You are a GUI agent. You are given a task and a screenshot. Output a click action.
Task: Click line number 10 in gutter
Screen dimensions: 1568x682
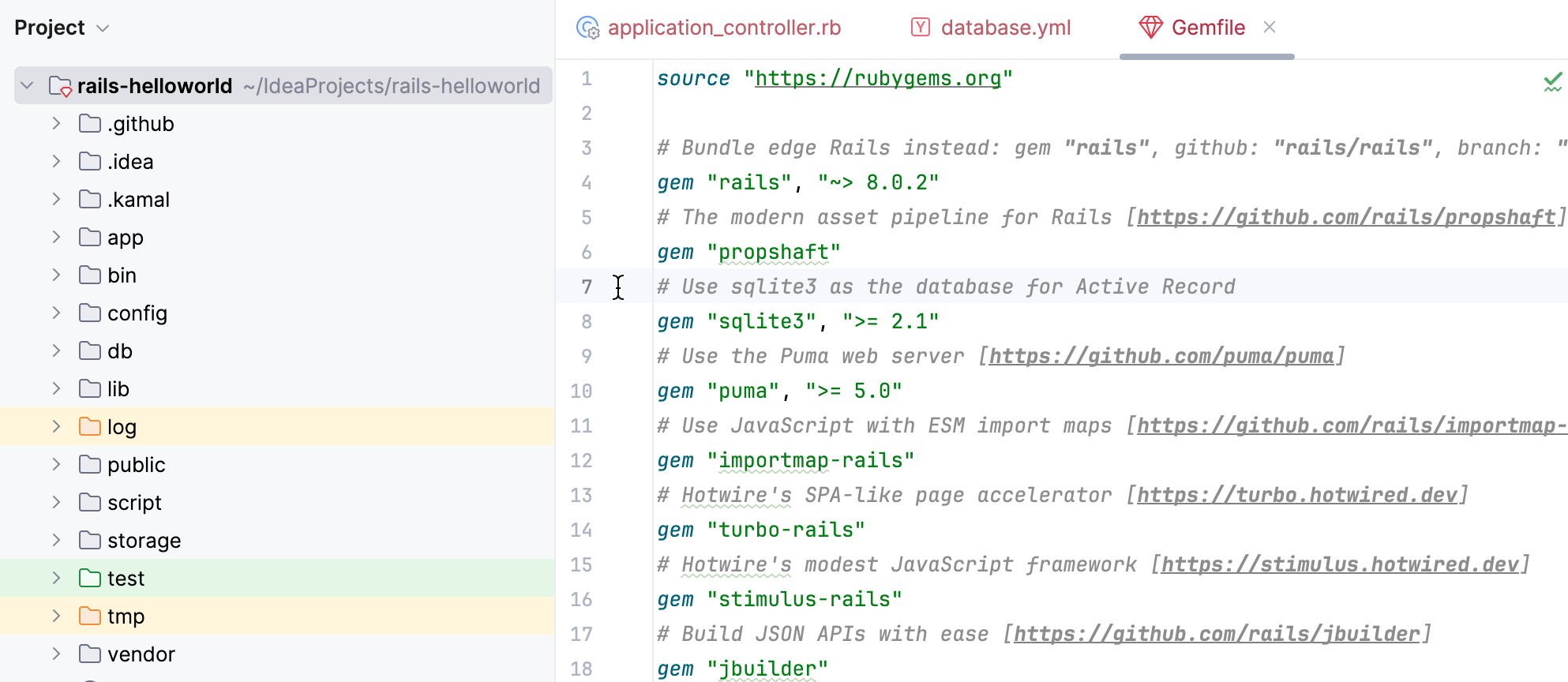point(581,392)
